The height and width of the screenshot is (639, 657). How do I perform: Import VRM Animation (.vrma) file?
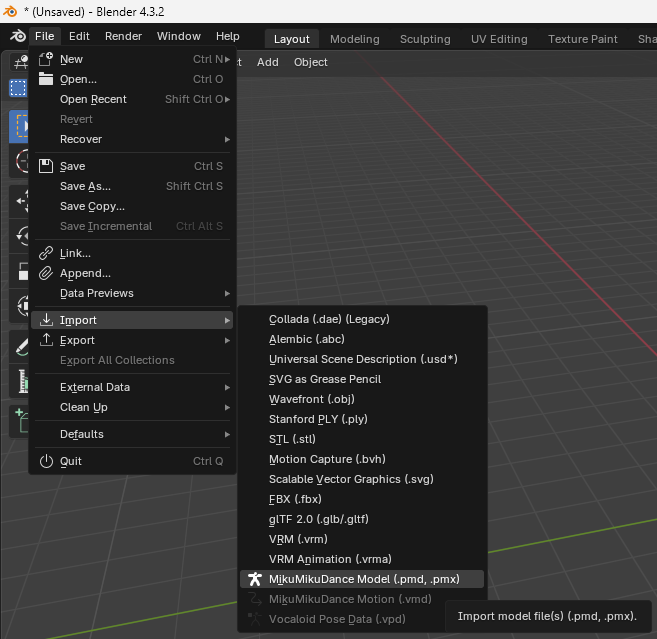click(x=362, y=559)
